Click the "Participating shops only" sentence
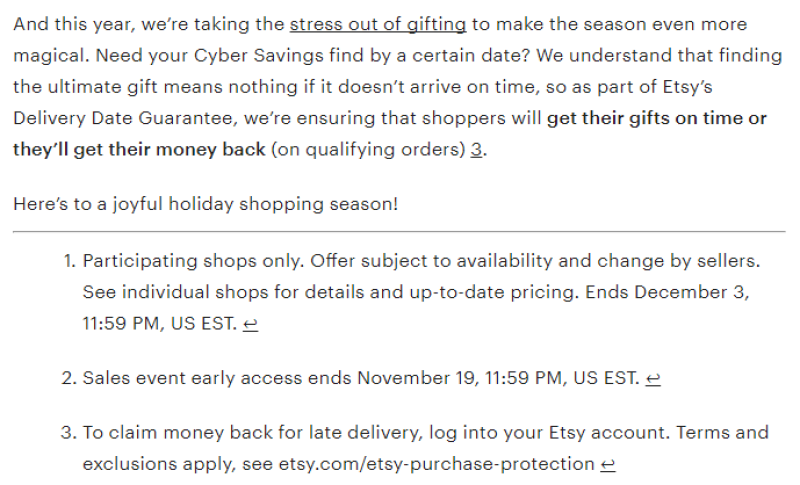800x485 pixels. point(192,261)
